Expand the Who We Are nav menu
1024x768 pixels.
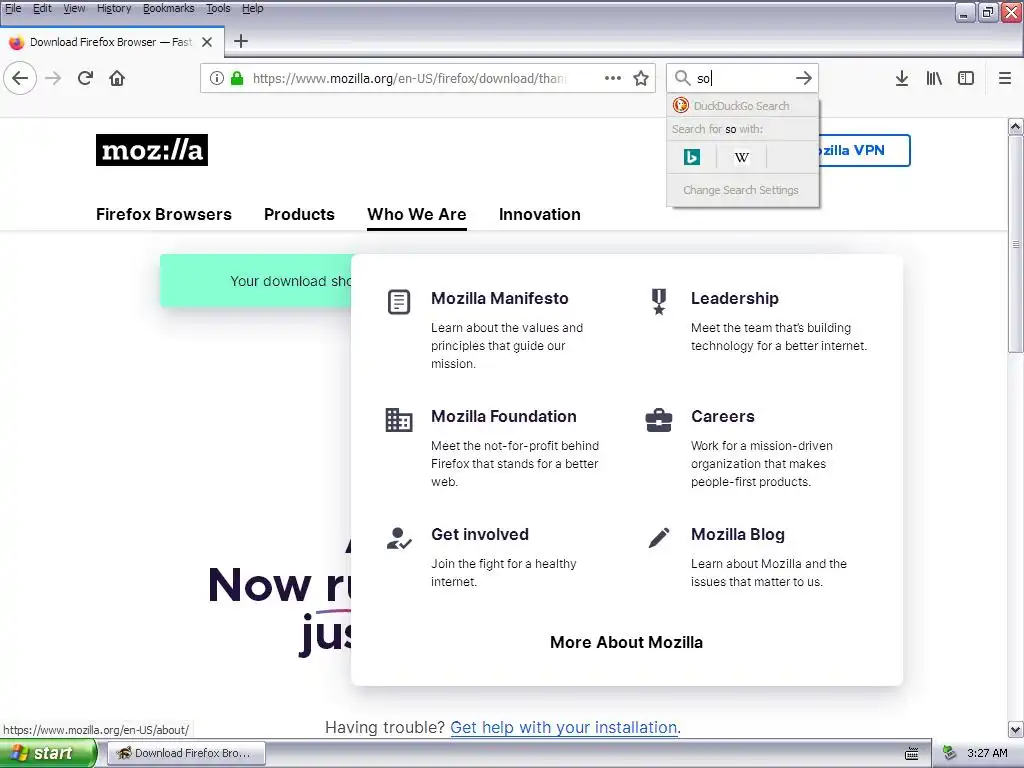(x=417, y=214)
